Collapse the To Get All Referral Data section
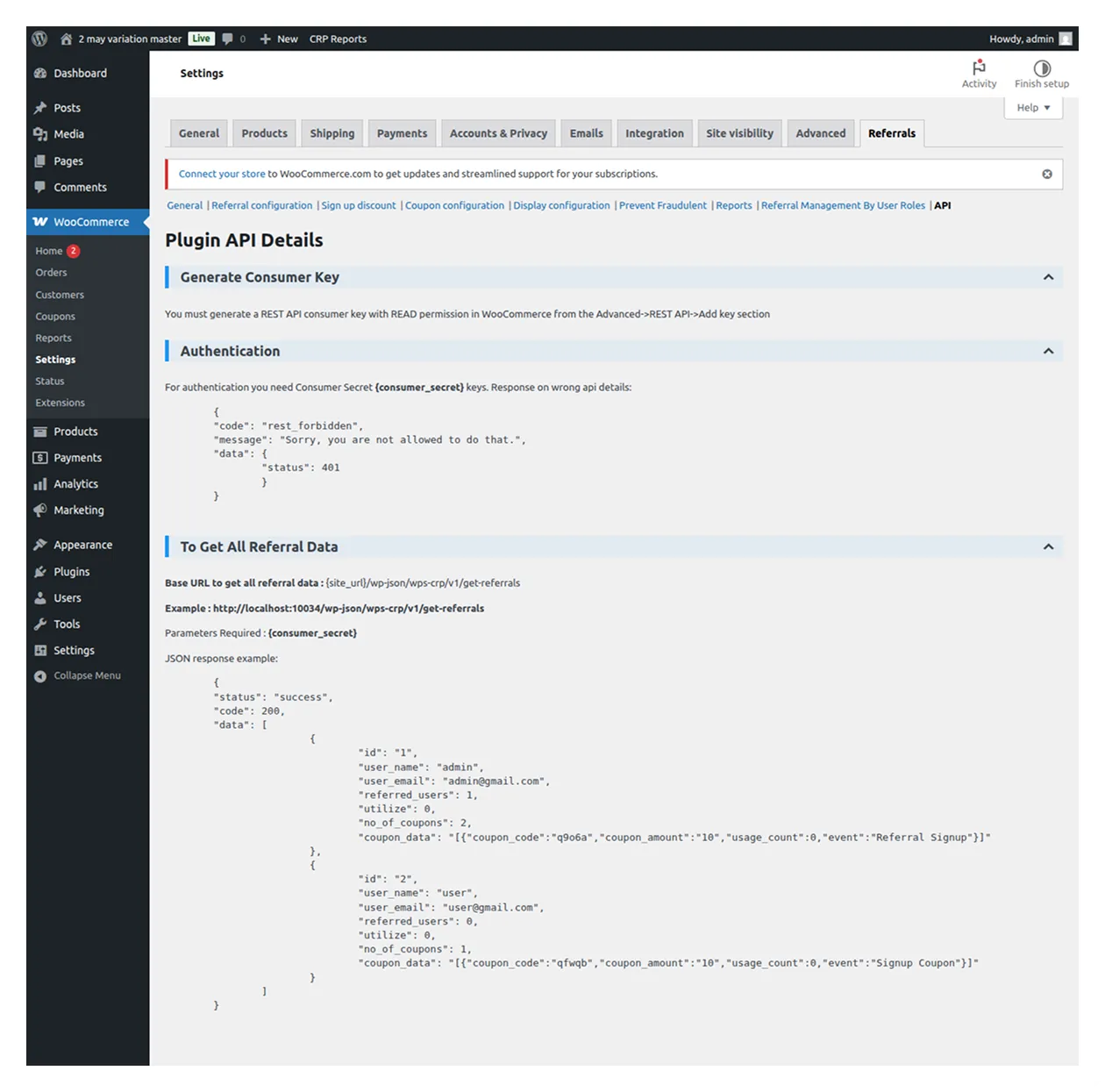The height and width of the screenshot is (1092, 1105). 1048,546
